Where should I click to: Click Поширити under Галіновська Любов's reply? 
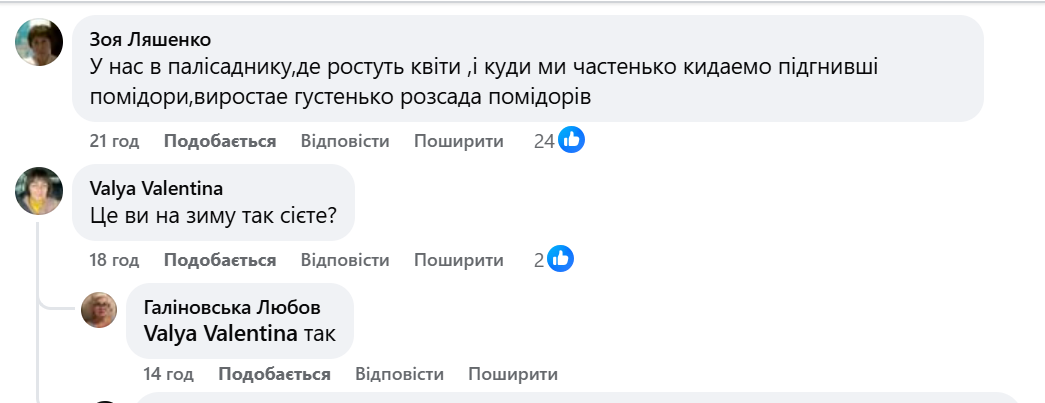click(x=513, y=374)
